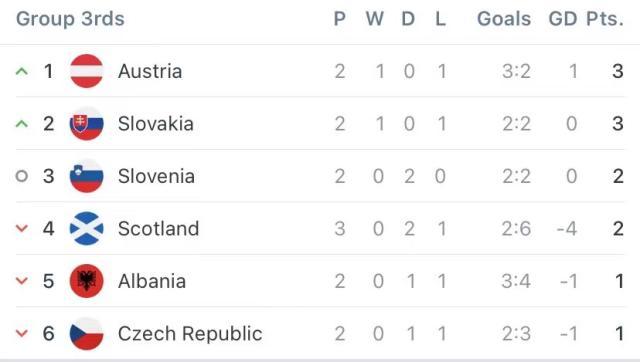This screenshot has width=640, height=362.
Task: Click the green up arrow beside Austria
Action: tap(22, 71)
